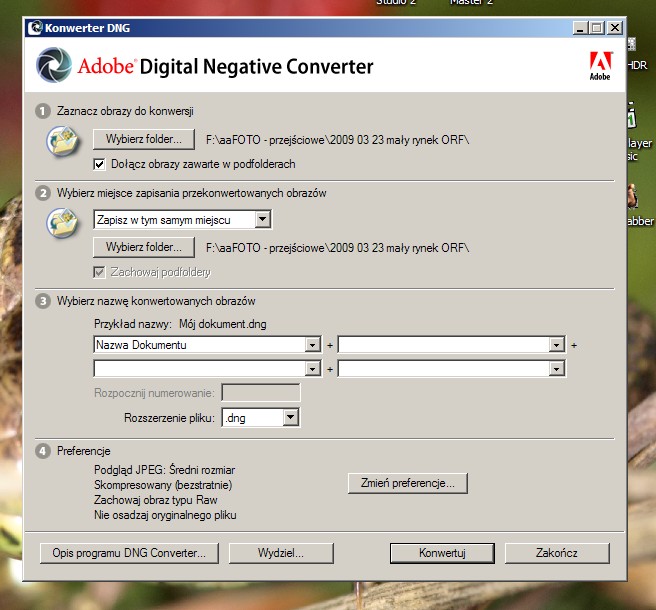Click the source folder icon in step 1
The width and height of the screenshot is (656, 610).
[x=63, y=141]
